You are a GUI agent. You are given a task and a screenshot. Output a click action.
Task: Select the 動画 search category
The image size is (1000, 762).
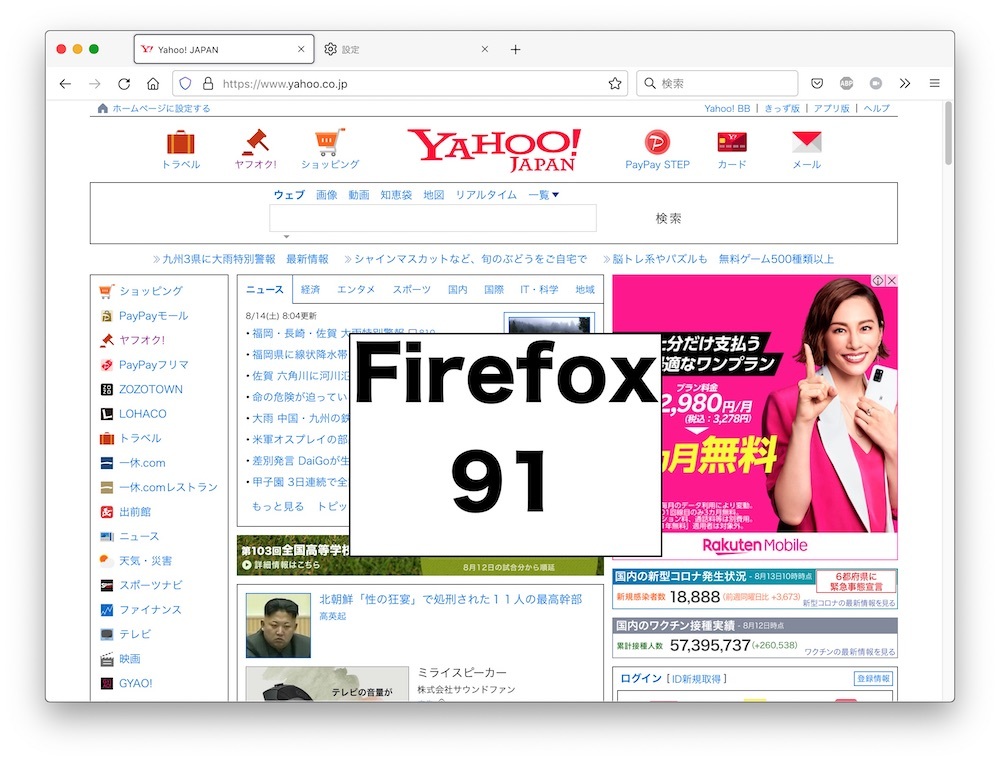(x=358, y=195)
